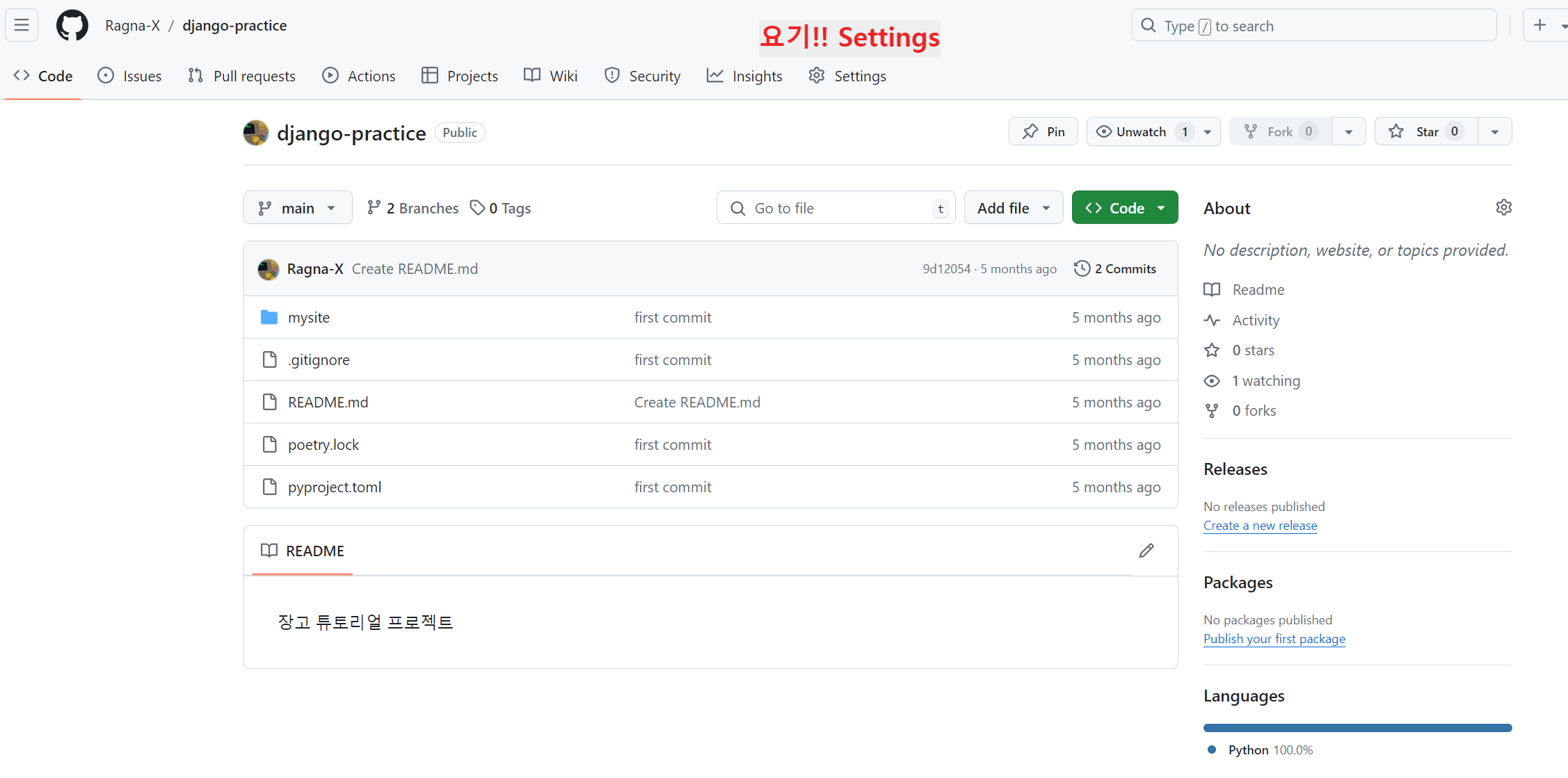
Task: Edit README with the pencil icon
Action: pos(1146,551)
